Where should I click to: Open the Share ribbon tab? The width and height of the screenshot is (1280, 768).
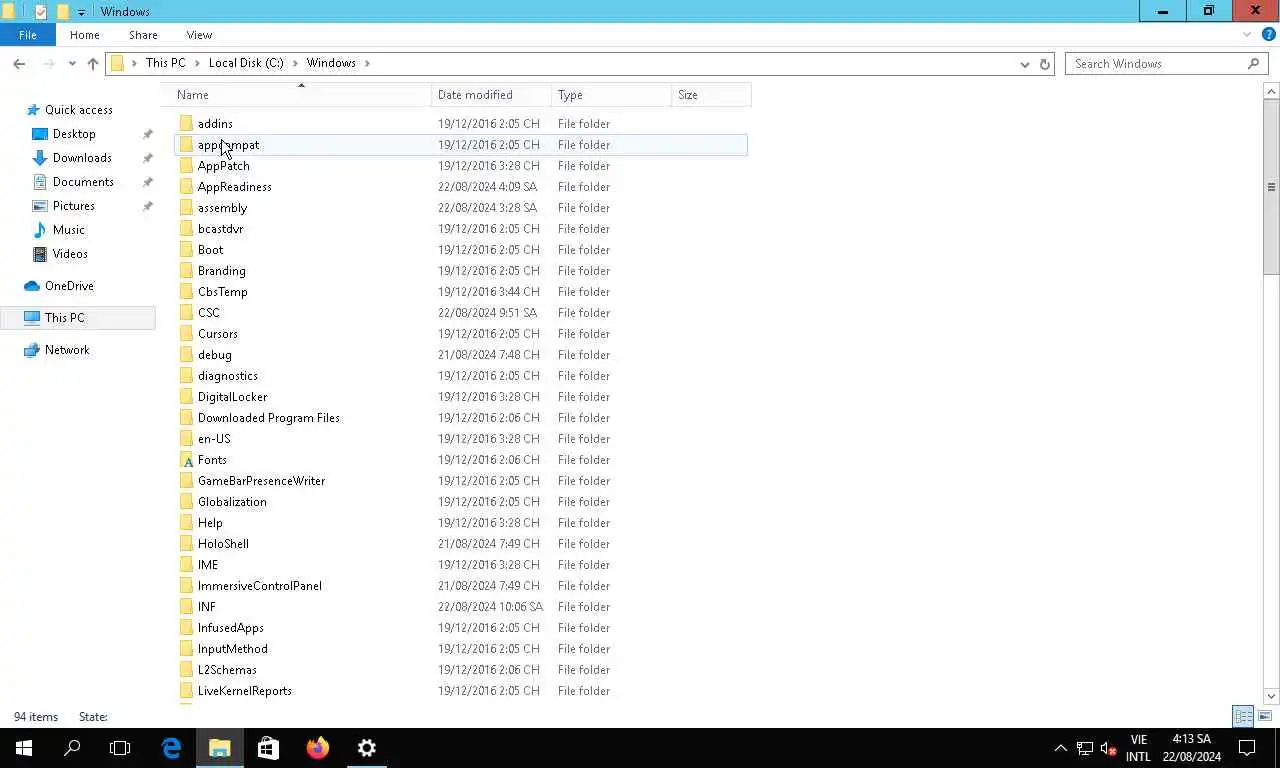(143, 35)
